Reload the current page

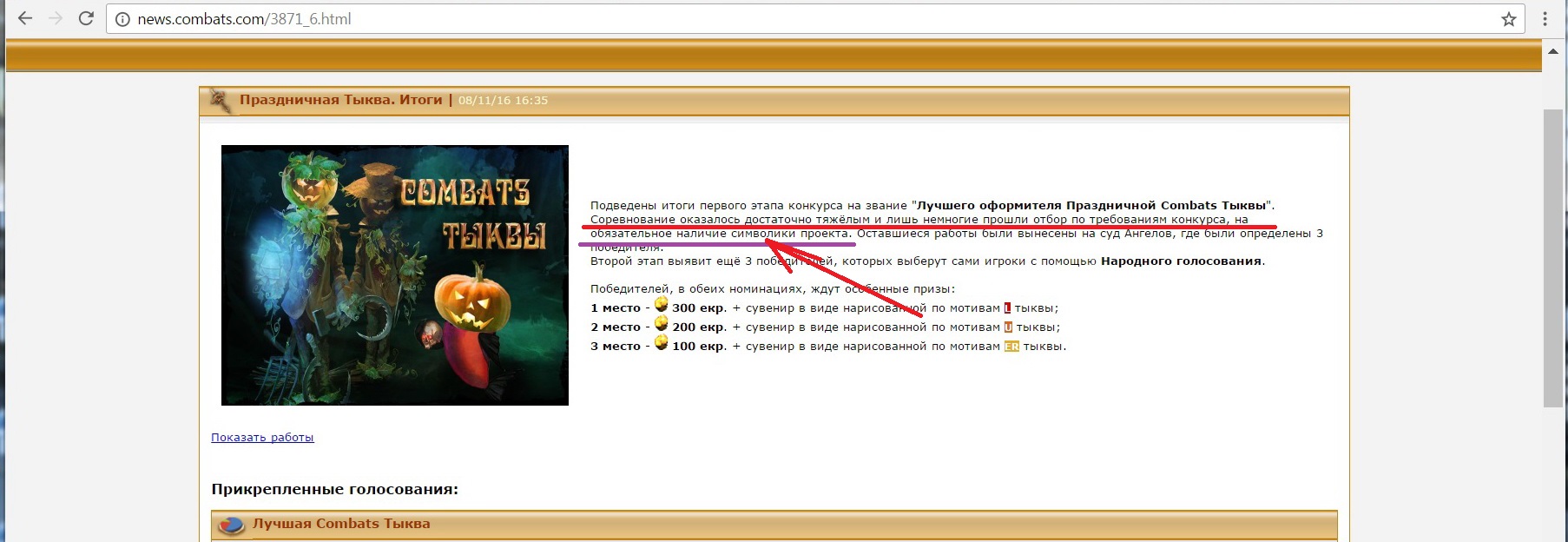(x=86, y=18)
